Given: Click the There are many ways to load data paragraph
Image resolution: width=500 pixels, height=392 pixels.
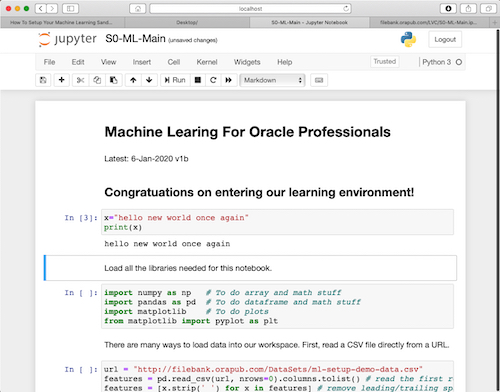Looking at the screenshot, I should tap(277, 345).
